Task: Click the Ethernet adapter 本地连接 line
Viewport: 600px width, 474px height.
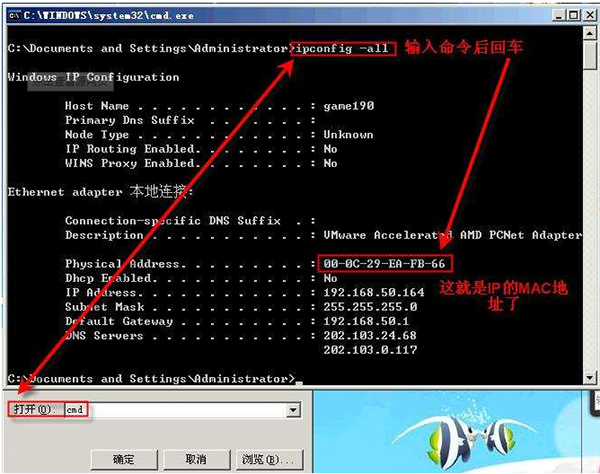Action: click(x=100, y=191)
